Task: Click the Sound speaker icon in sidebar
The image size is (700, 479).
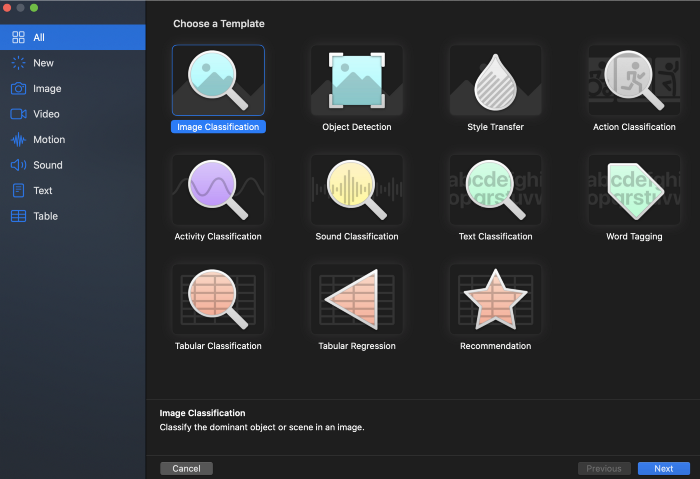Action: coord(18,165)
